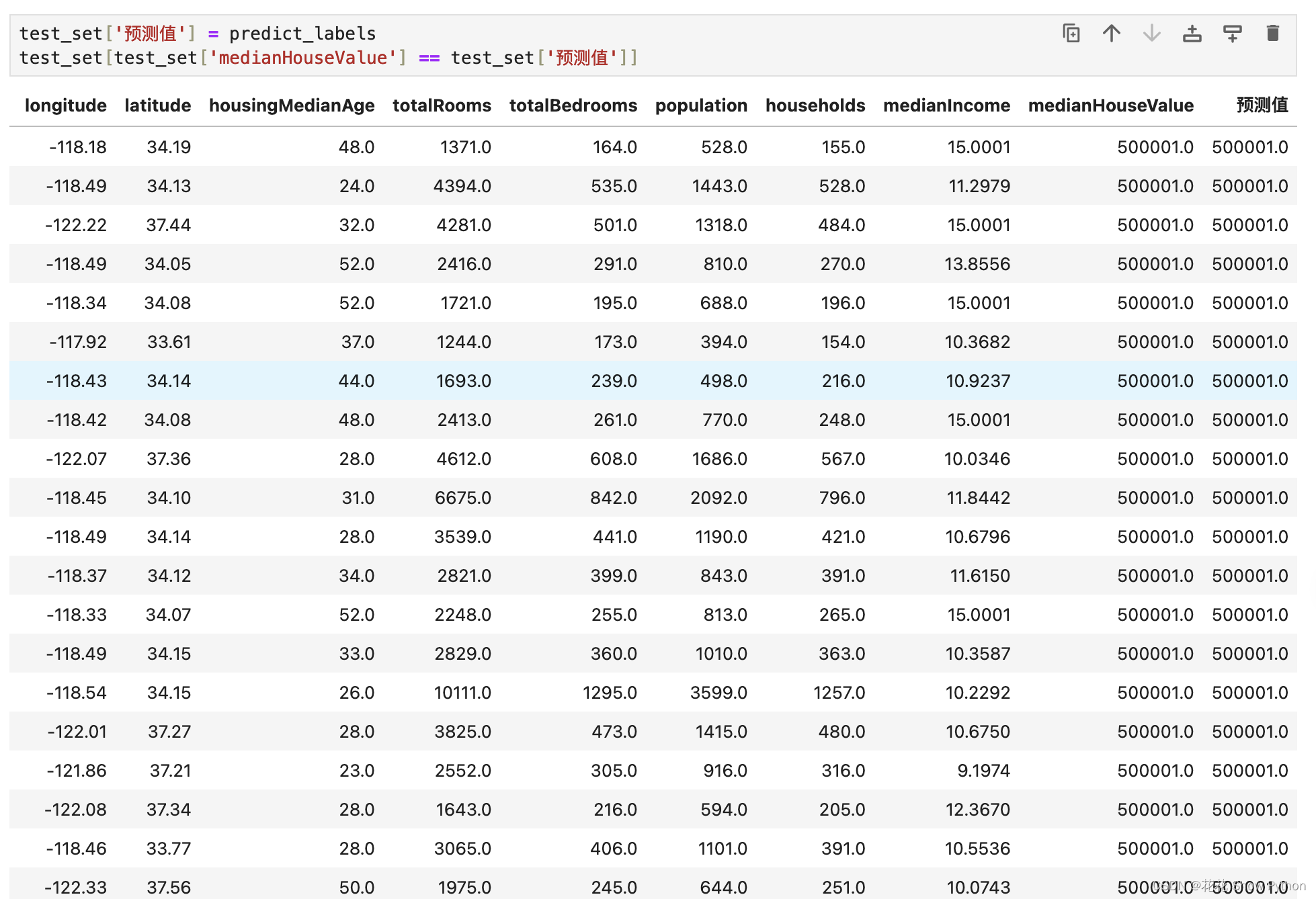Click medianIncome value 10.6796
The width and height of the screenshot is (1316, 899).
click(x=977, y=537)
